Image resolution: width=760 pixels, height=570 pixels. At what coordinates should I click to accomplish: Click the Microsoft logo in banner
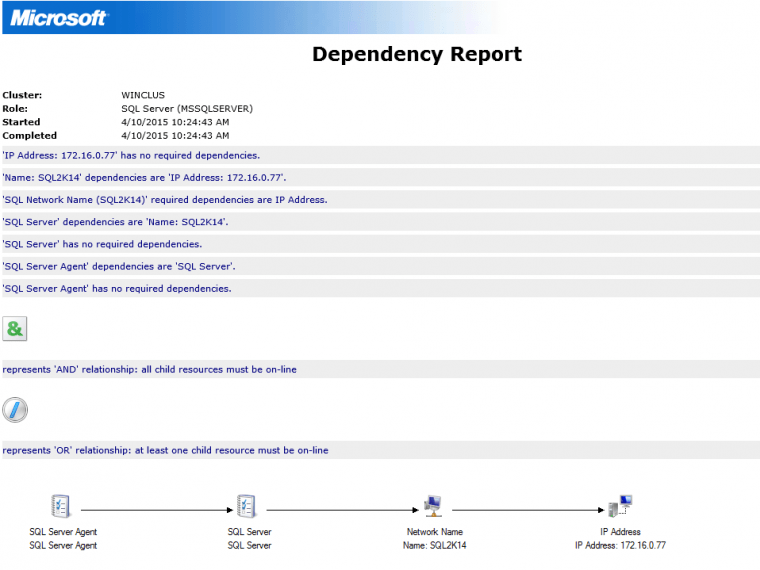[x=58, y=18]
